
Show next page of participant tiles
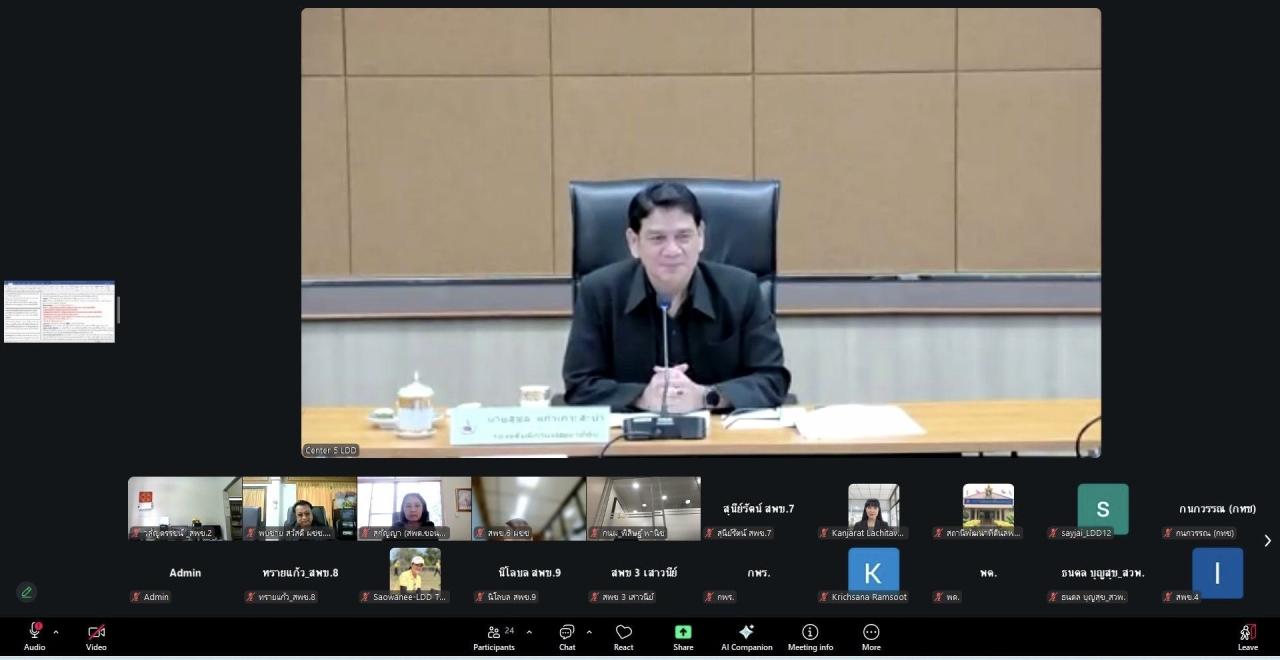(x=1267, y=541)
